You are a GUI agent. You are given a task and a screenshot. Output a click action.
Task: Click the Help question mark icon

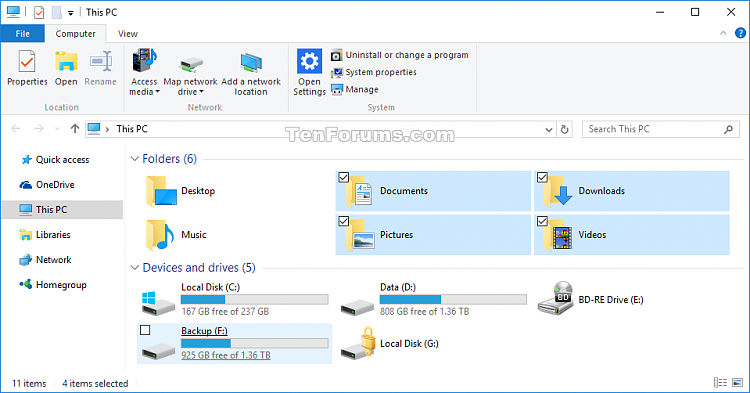[740, 33]
